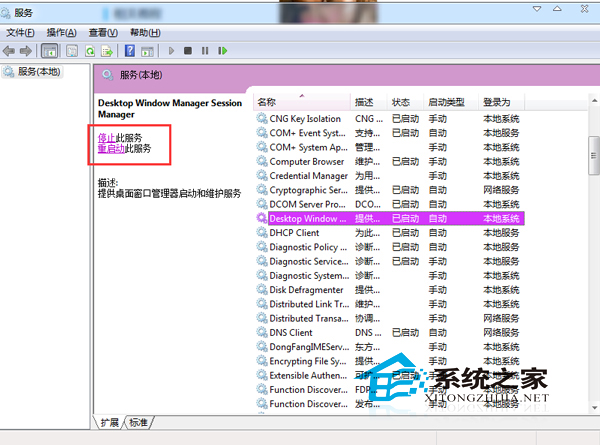Select the DongFangIMEServ service
The height and width of the screenshot is (445, 600).
click(390, 347)
